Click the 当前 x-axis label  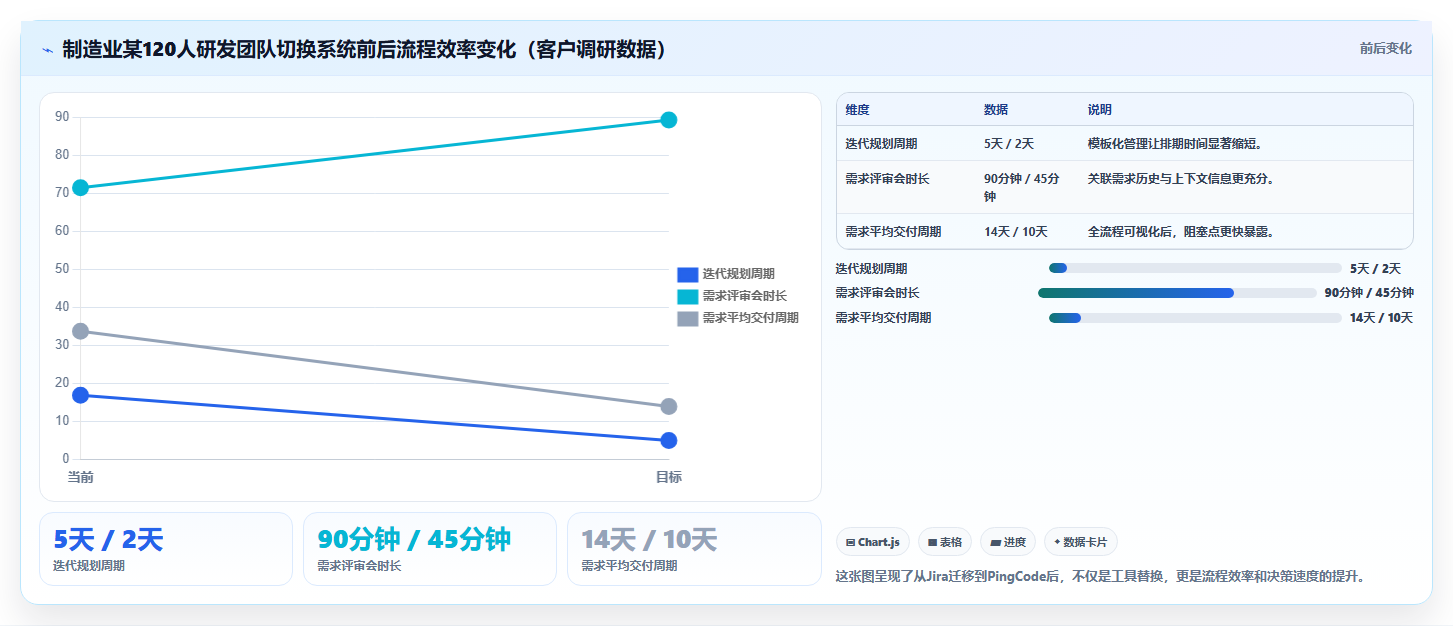point(81,477)
